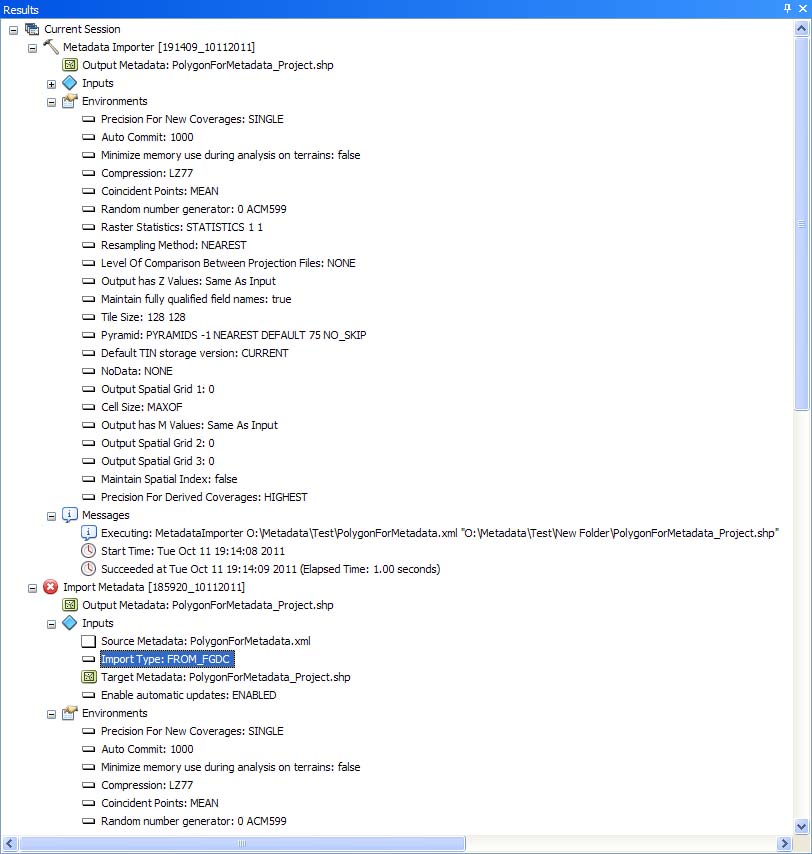
Task: Click the Succeeded at elapsed time message
Action: click(x=270, y=569)
